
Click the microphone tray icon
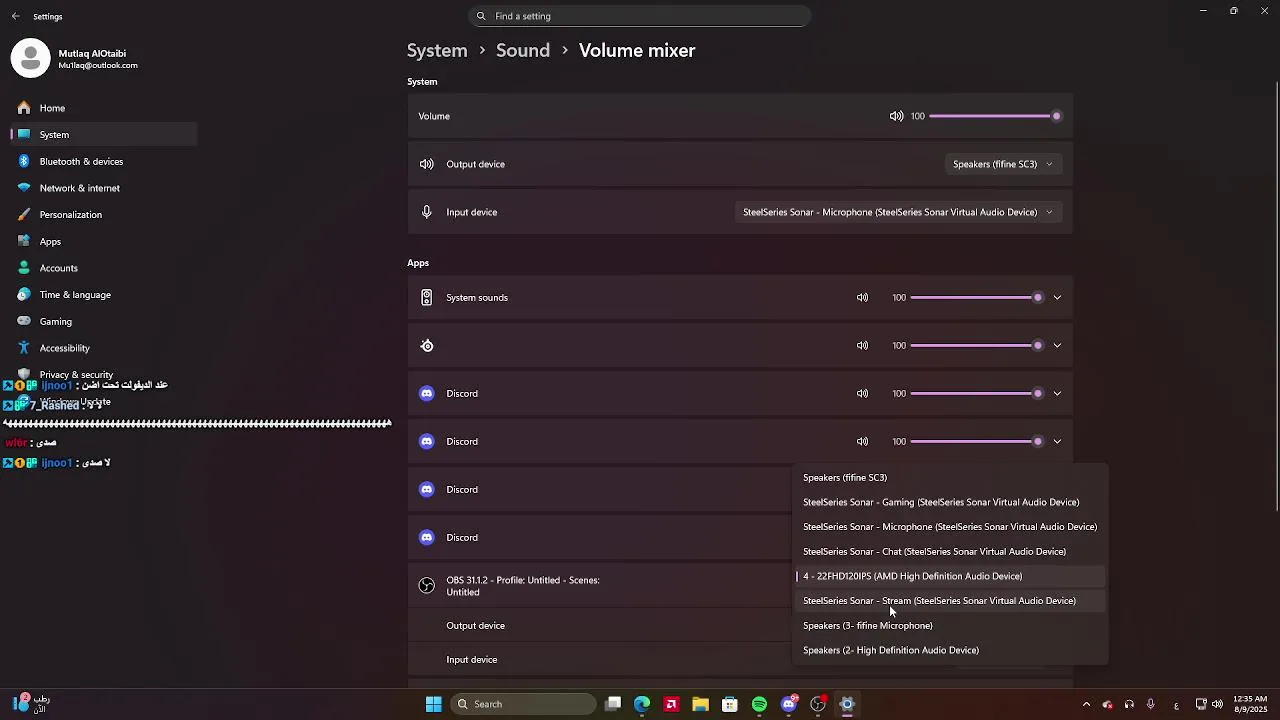(1151, 704)
